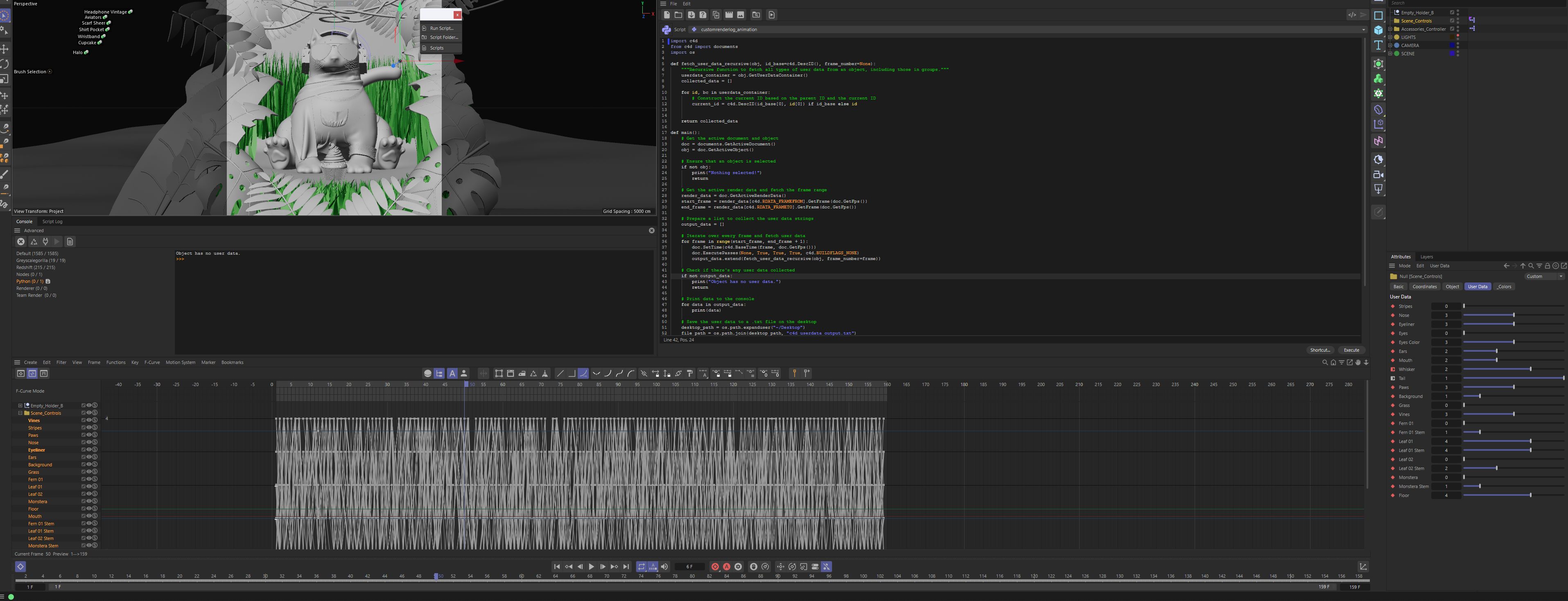Screen dimensions: 1568x601
Task: Switch timeline to Dope Sheet mode icon
Action: (x=21, y=373)
